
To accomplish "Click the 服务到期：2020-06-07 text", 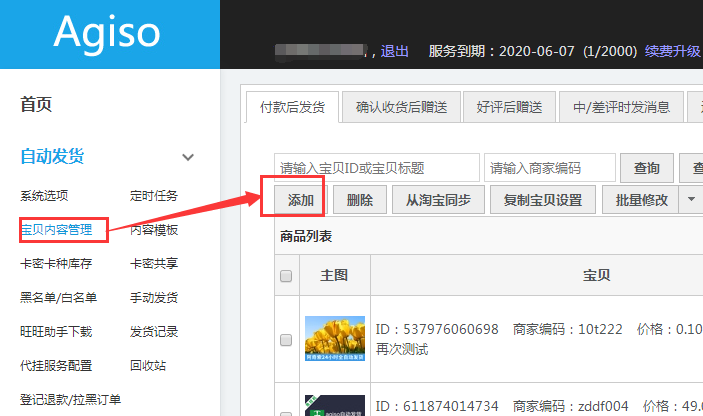I will 501,51.
